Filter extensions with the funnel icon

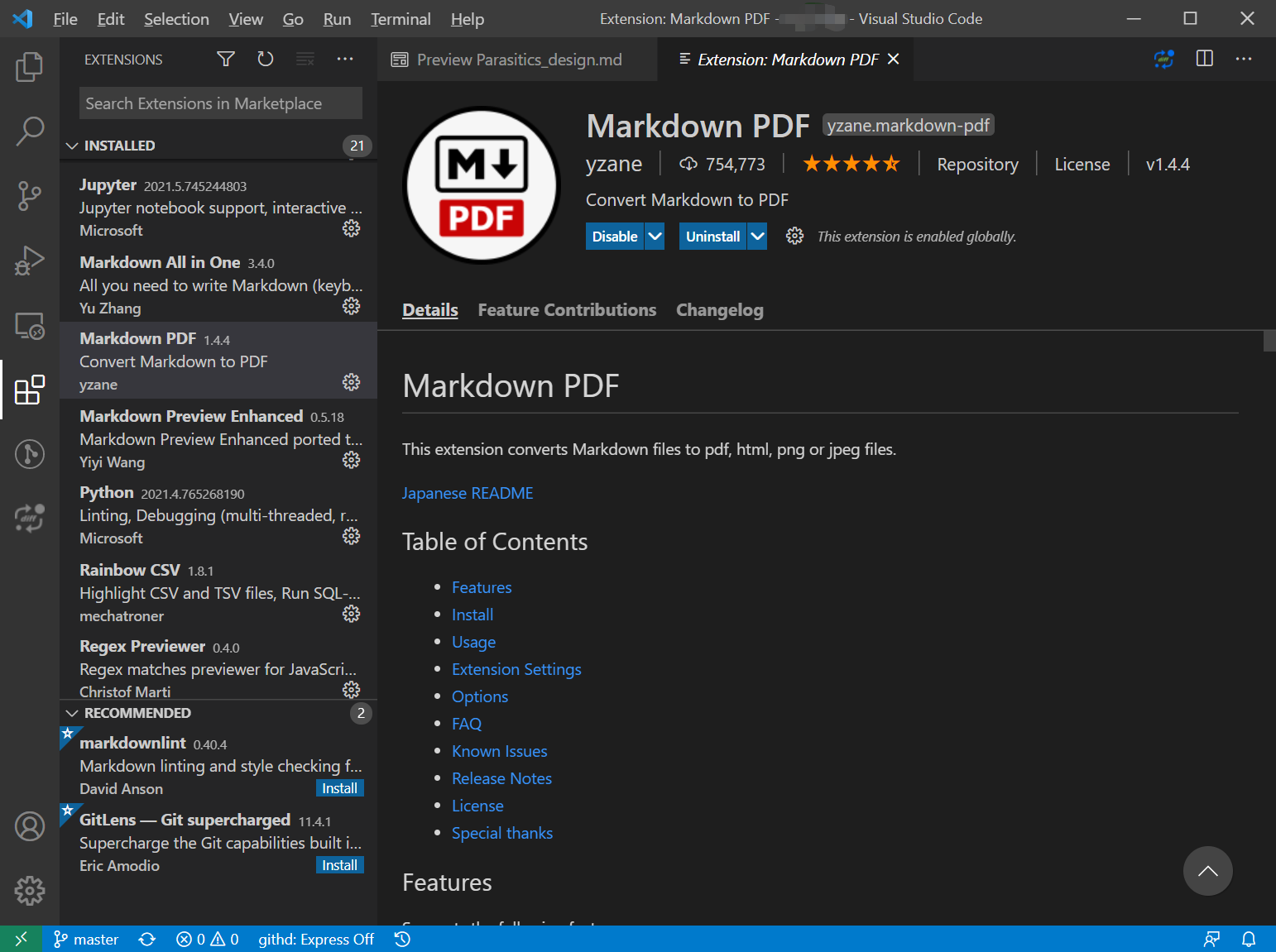click(226, 59)
